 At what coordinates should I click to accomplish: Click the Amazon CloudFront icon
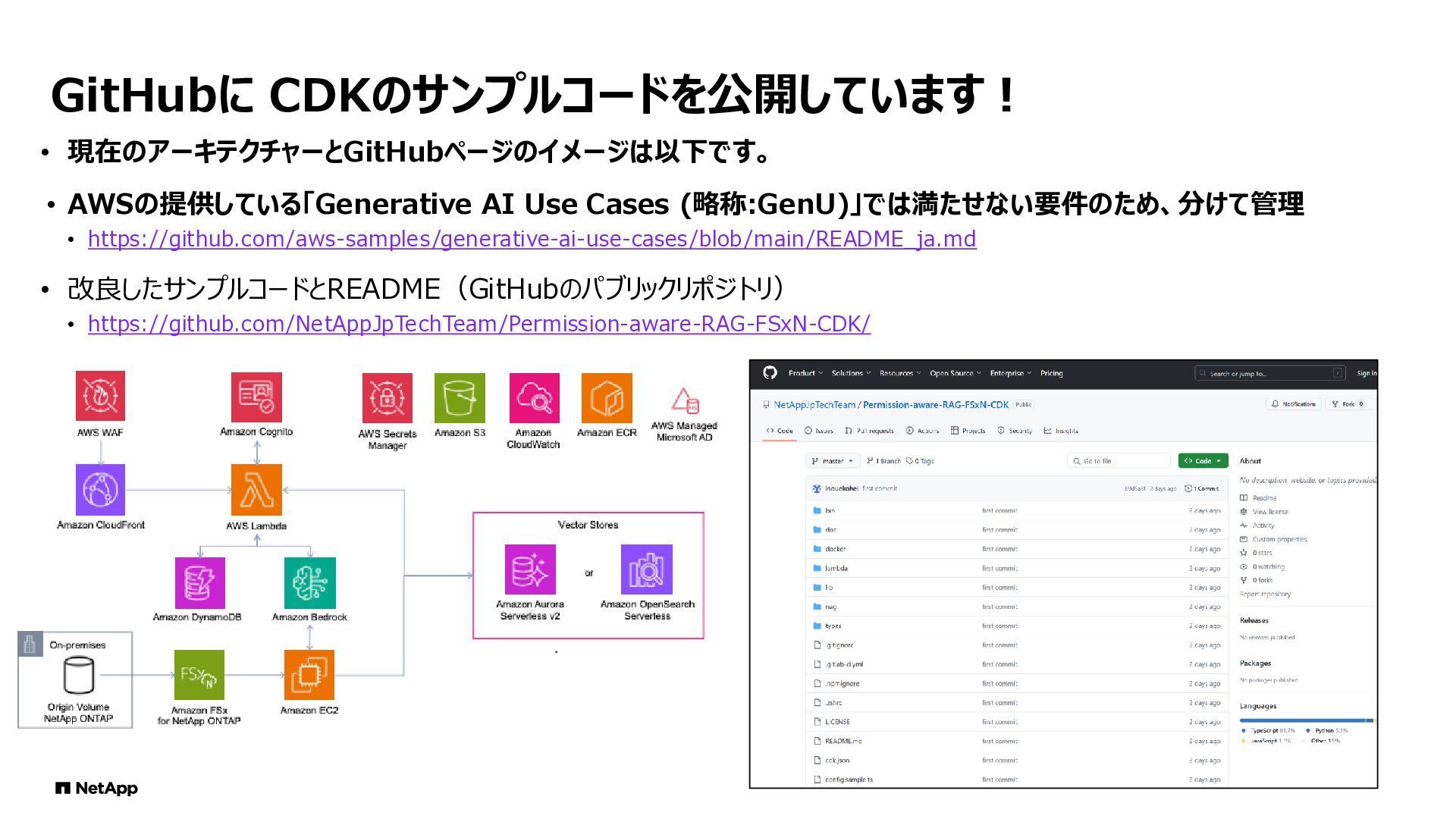coord(100,490)
